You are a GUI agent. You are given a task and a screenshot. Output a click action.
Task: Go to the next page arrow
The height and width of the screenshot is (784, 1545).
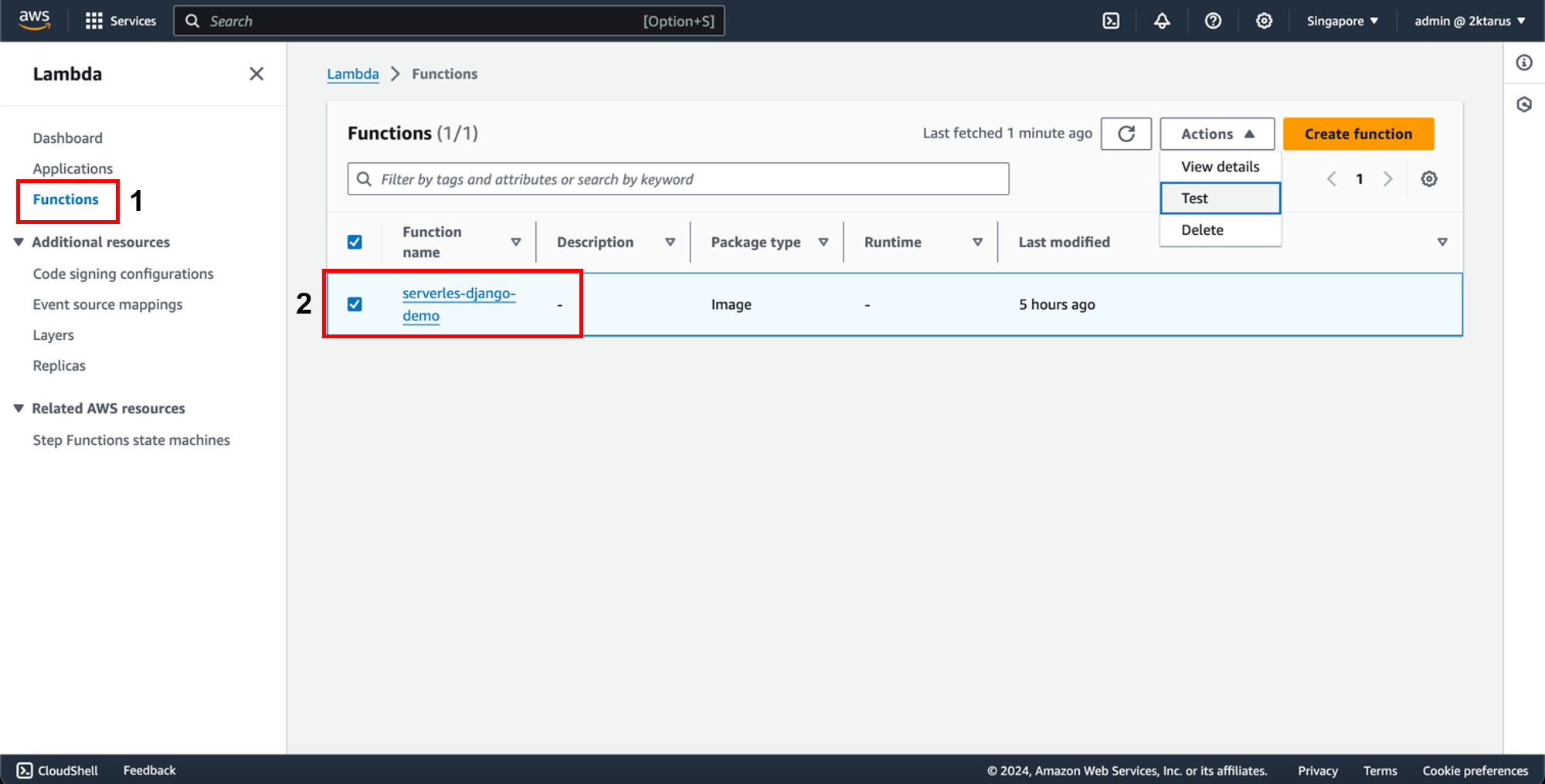click(1388, 179)
